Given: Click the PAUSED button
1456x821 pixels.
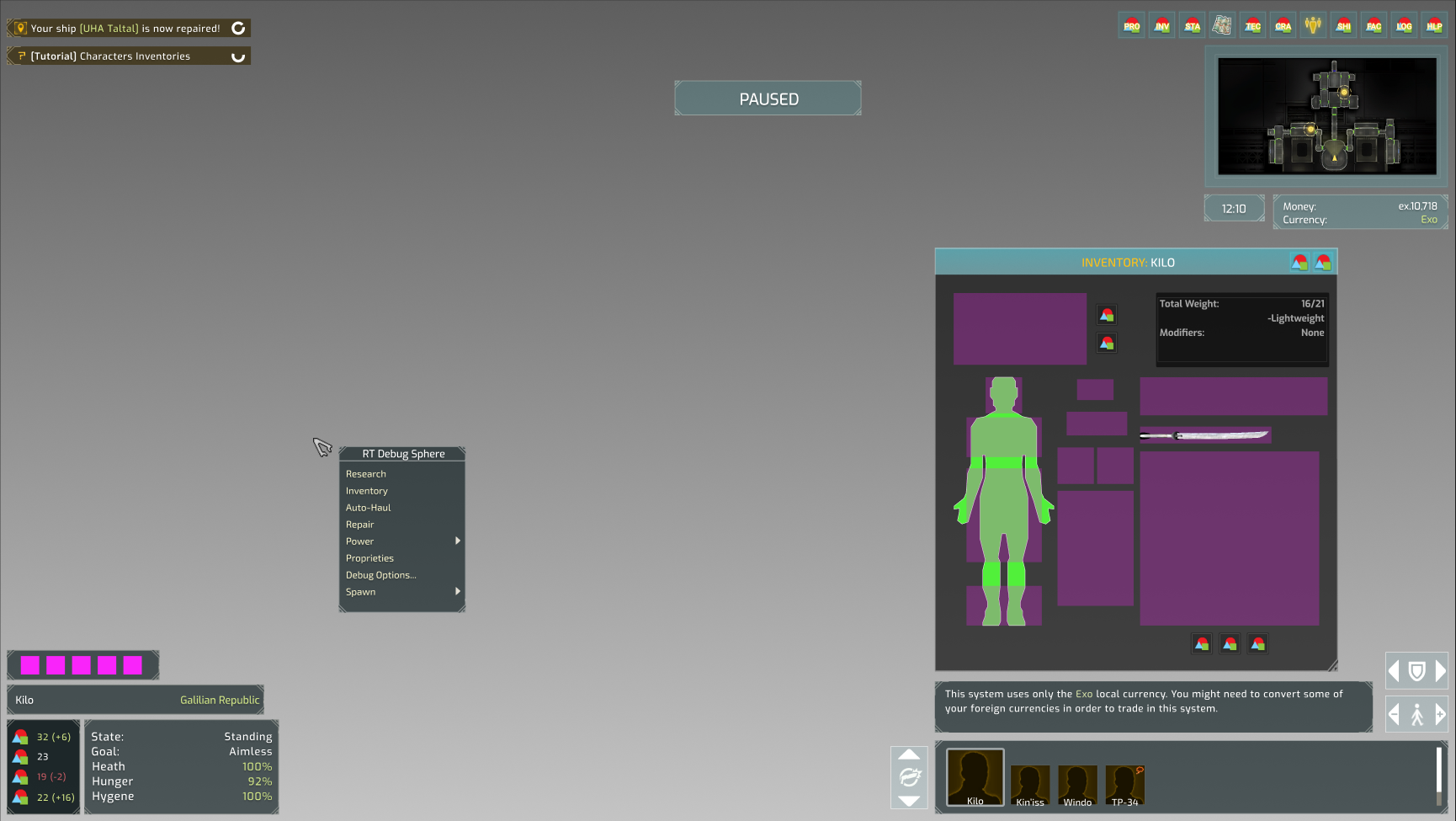Looking at the screenshot, I should (x=768, y=99).
